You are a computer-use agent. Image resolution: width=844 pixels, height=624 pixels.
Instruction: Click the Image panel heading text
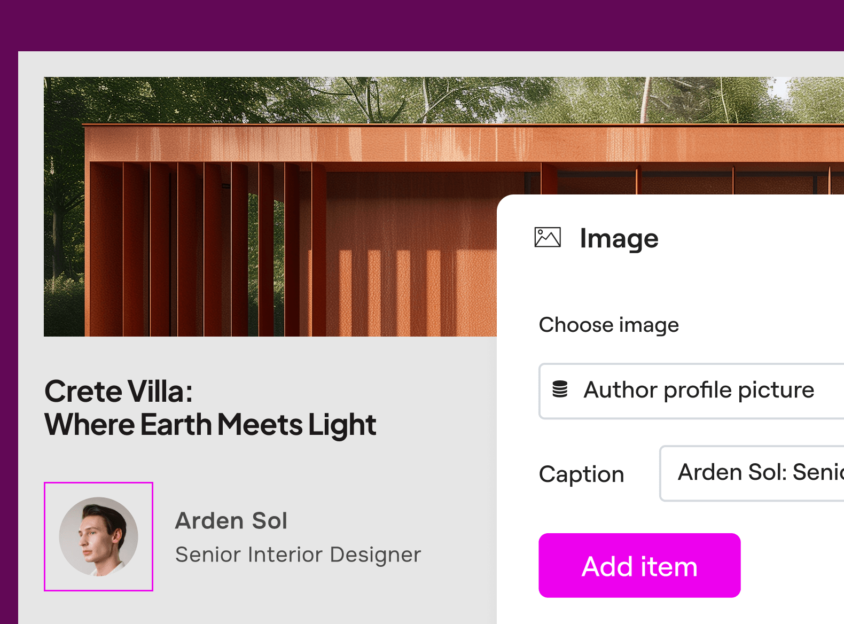pyautogui.click(x=619, y=238)
